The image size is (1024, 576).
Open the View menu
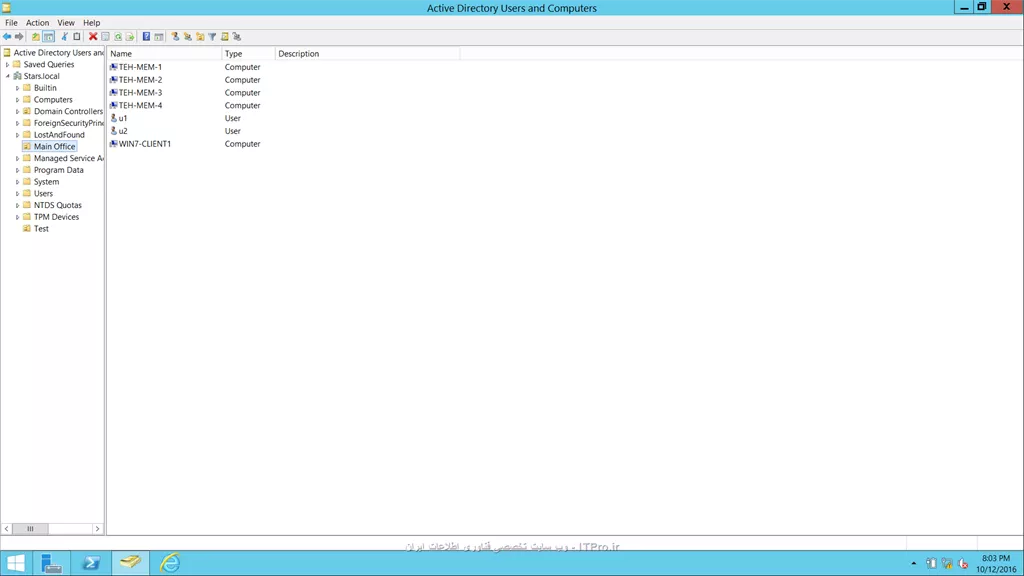tap(65, 23)
